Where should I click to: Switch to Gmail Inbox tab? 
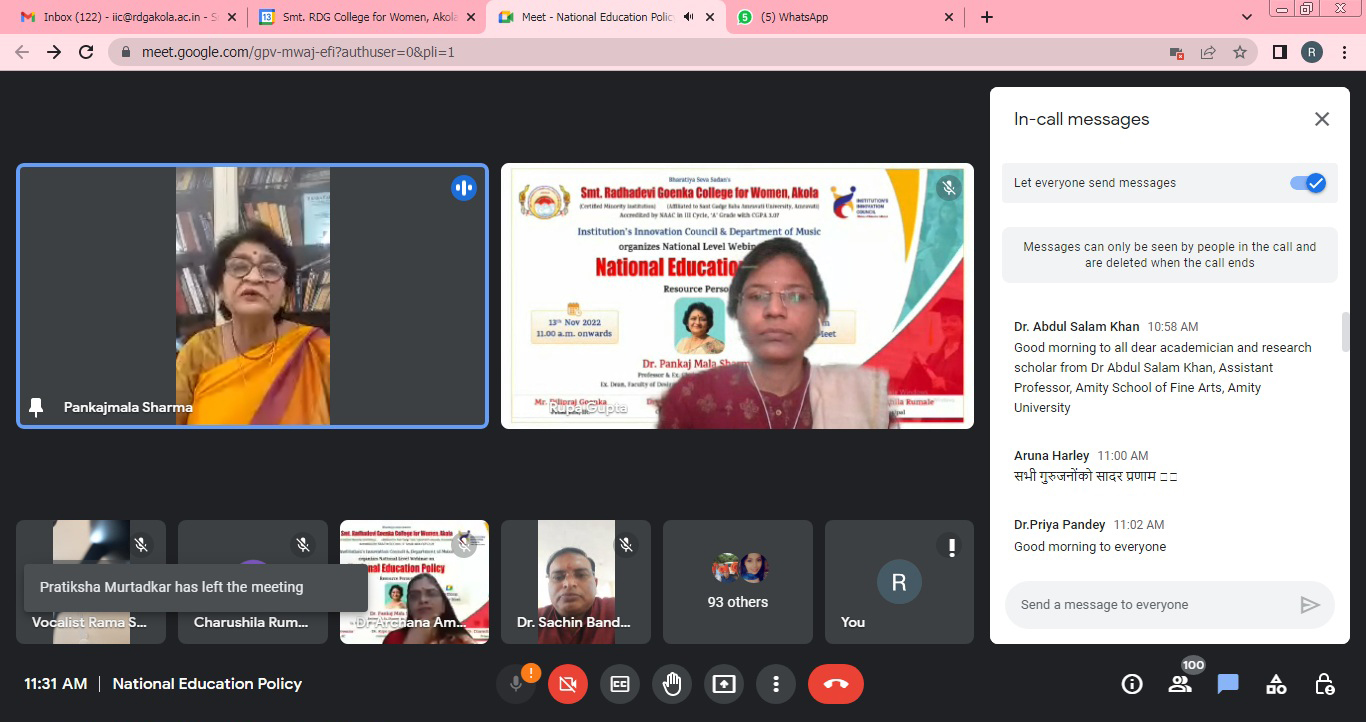point(120,17)
